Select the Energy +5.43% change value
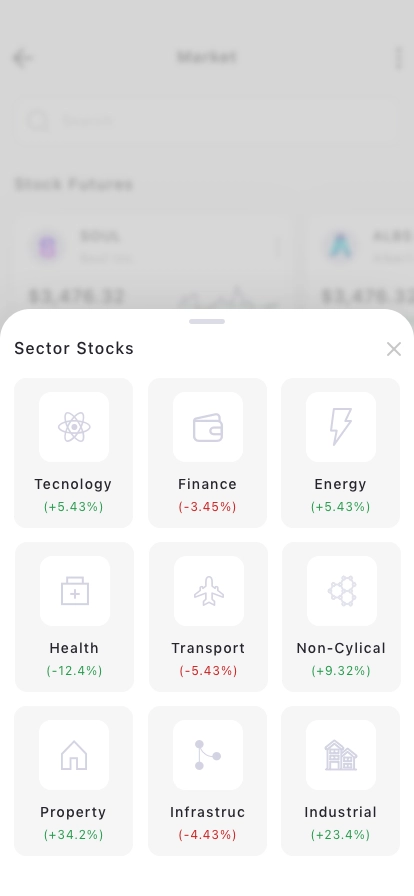 point(340,507)
